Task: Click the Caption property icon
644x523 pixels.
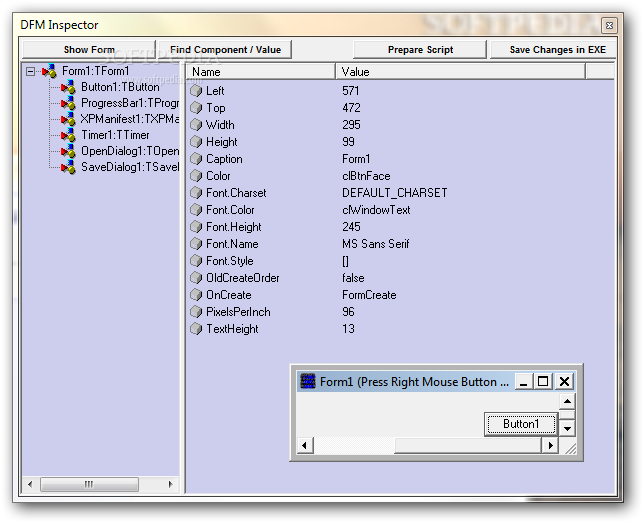Action: (196, 159)
